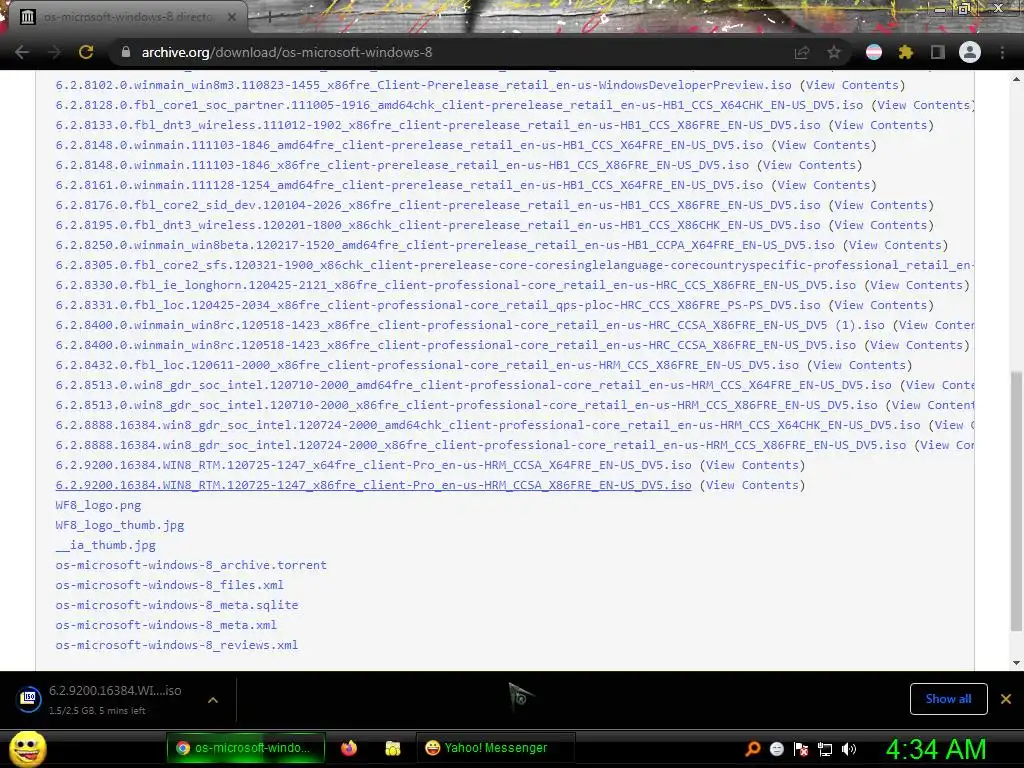
Task: Click the scrollbar down arrow
Action: 1016,663
